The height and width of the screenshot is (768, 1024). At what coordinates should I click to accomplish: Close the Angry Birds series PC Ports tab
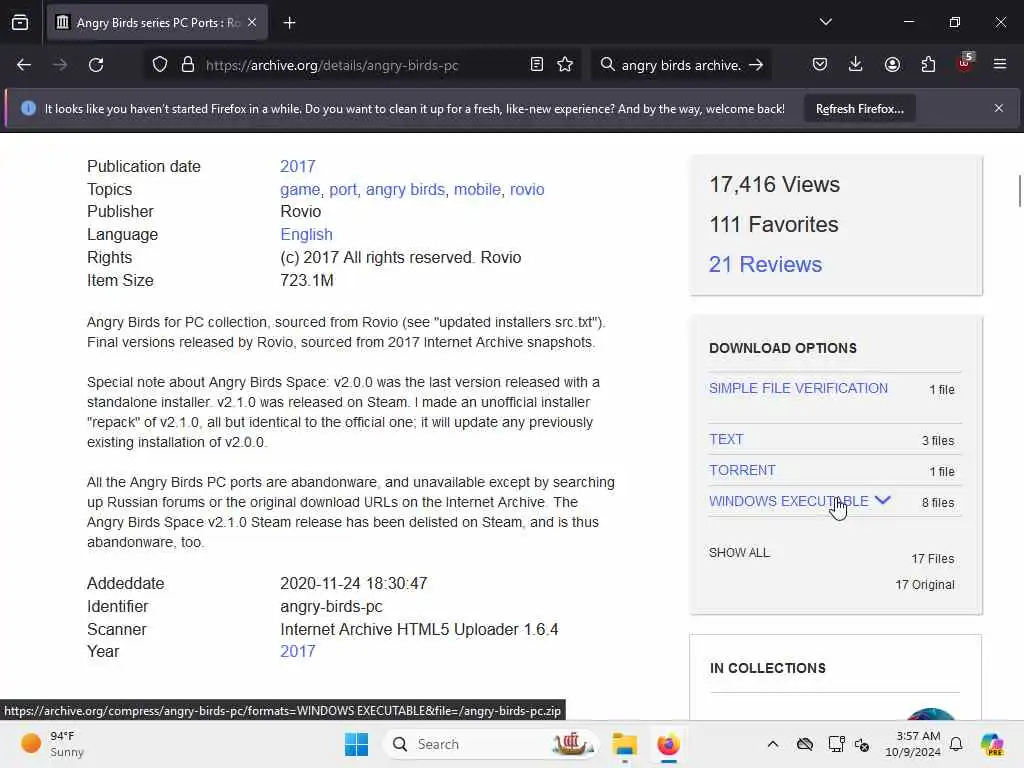252,22
